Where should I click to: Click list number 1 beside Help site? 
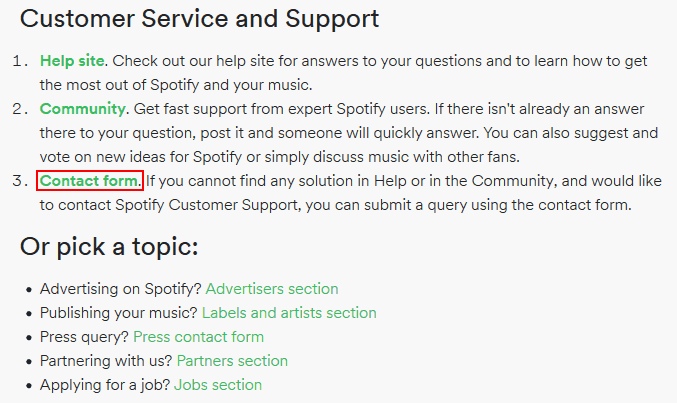tap(20, 61)
